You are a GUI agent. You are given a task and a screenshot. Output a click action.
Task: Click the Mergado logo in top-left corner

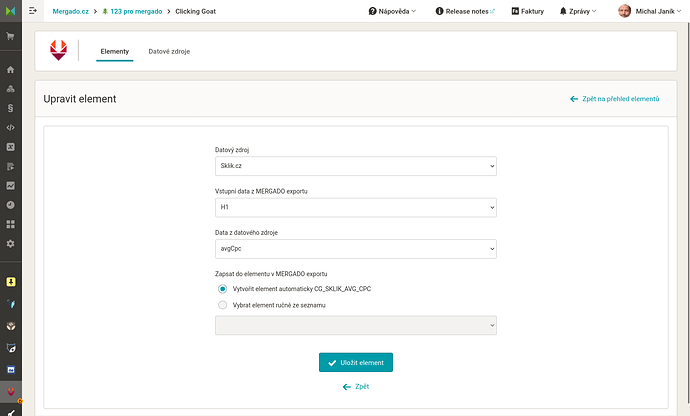click(11, 11)
